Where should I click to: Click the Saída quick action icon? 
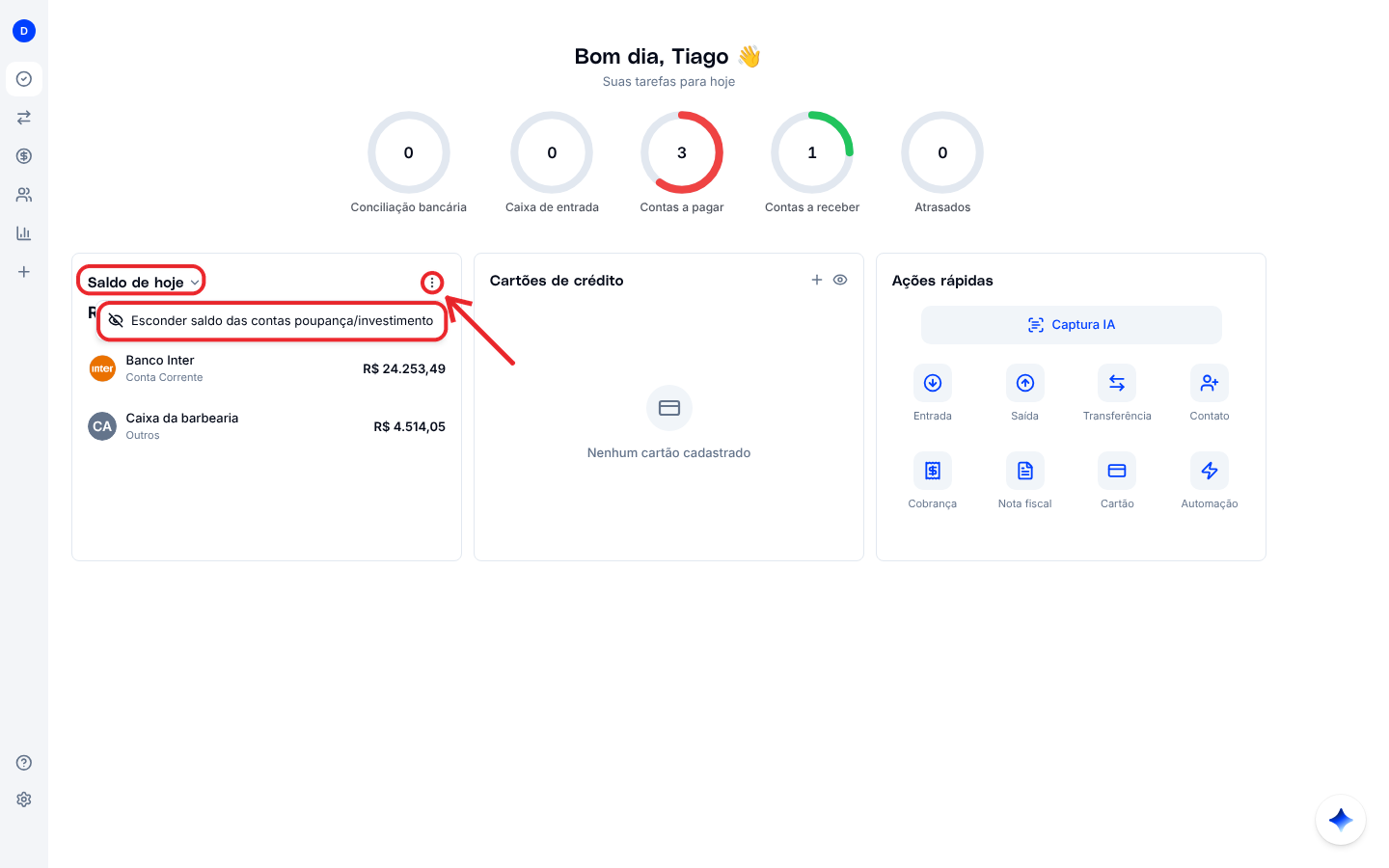coord(1025,383)
